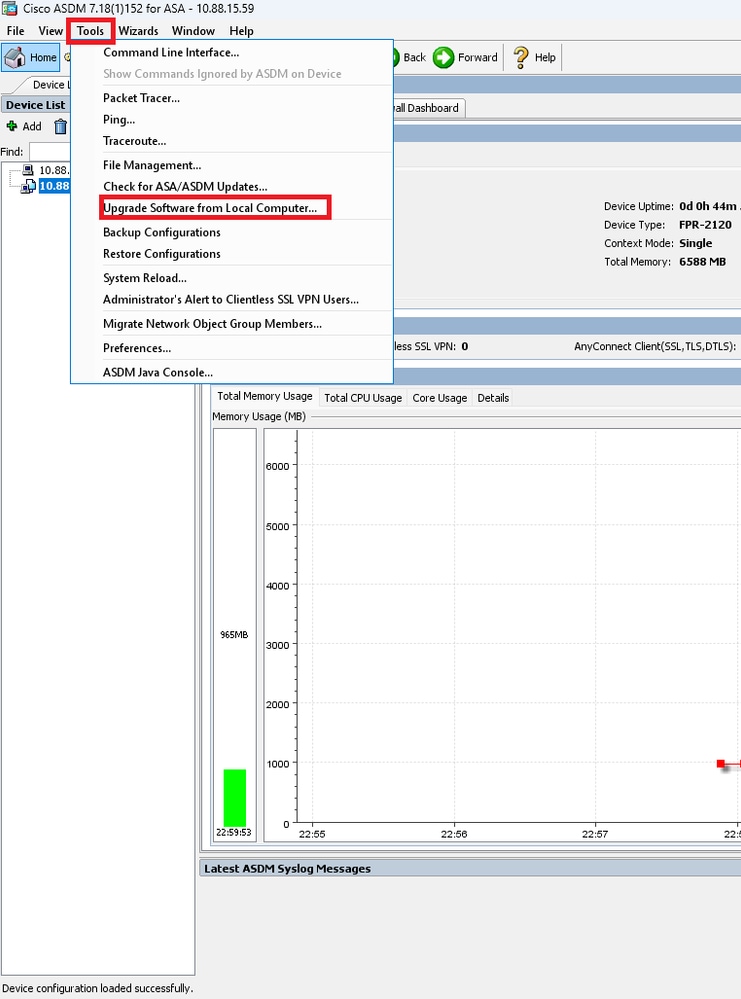741x999 pixels.
Task: Click the green memory usage bar
Action: point(234,798)
